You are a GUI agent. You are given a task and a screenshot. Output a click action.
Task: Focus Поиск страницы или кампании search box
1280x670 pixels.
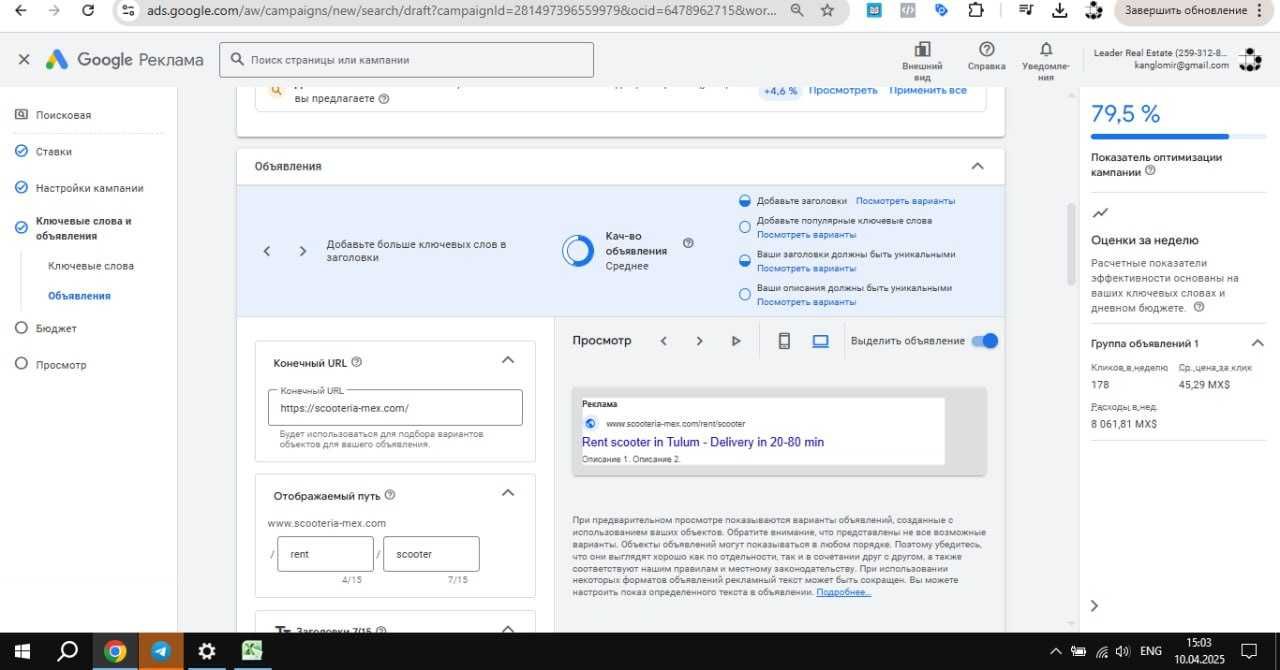tap(406, 60)
